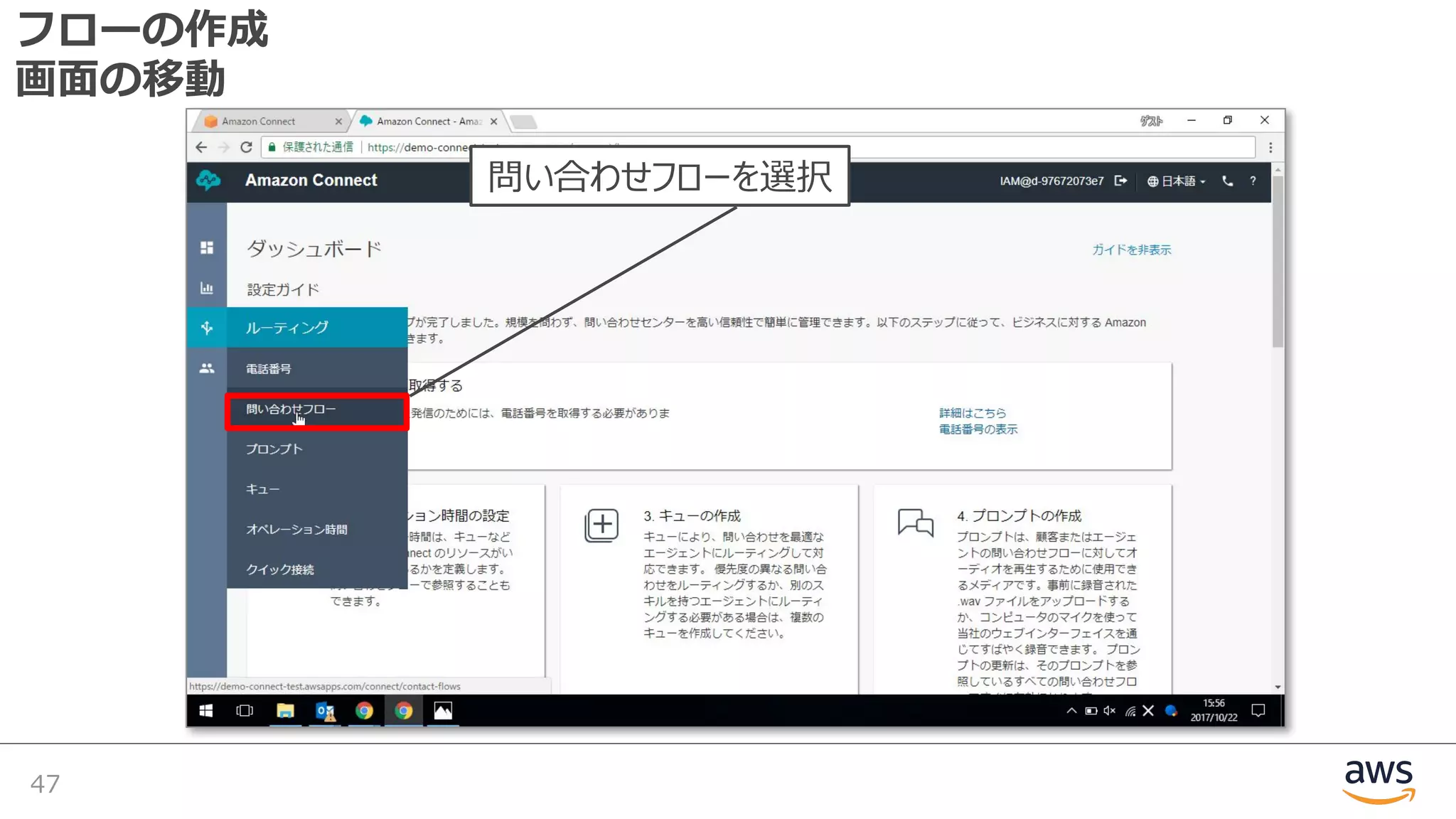Screen dimensions: 1456x819
Task: Open the users icon in sidebar
Action: coord(207,368)
